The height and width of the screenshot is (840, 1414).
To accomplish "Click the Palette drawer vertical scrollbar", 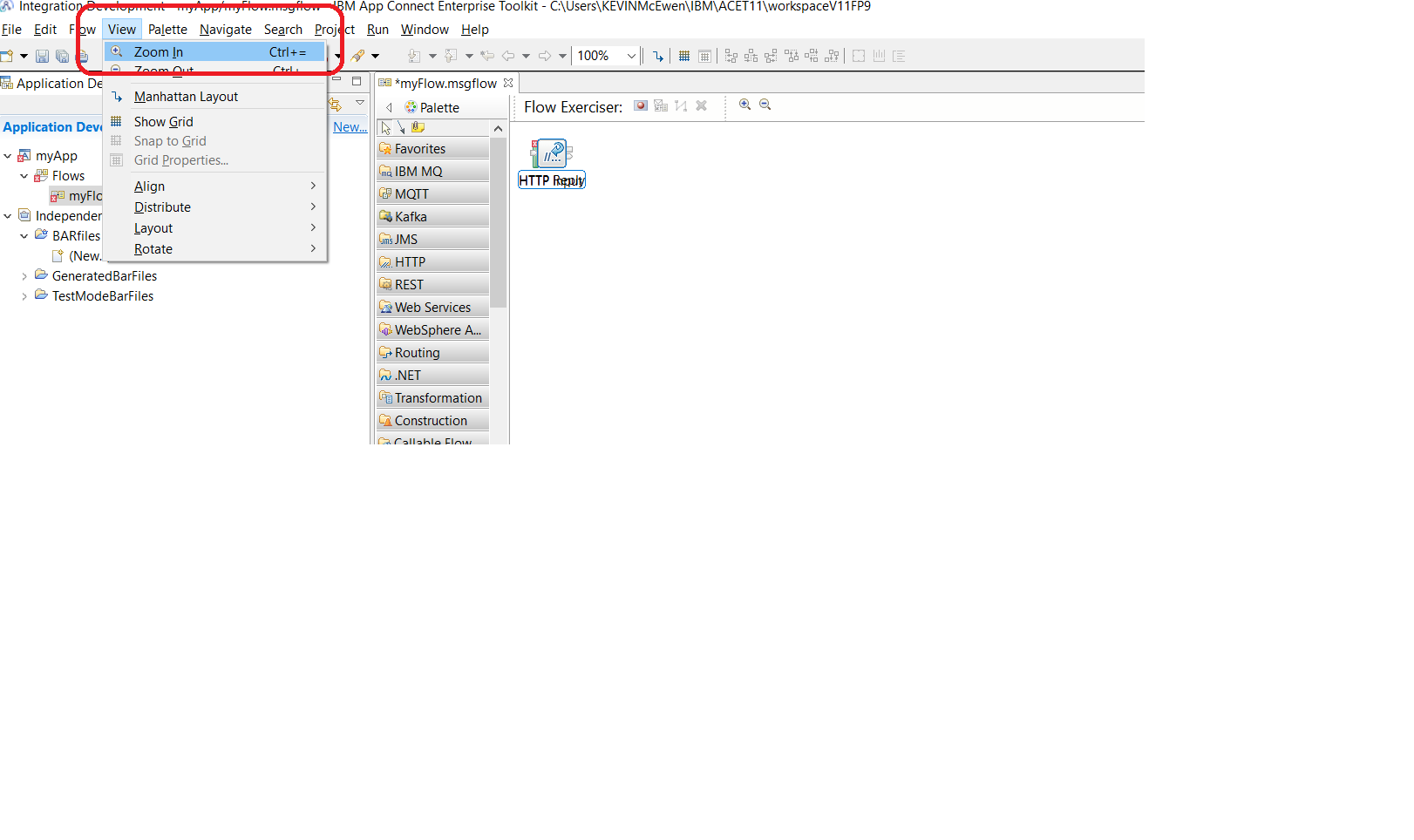I will [x=498, y=227].
